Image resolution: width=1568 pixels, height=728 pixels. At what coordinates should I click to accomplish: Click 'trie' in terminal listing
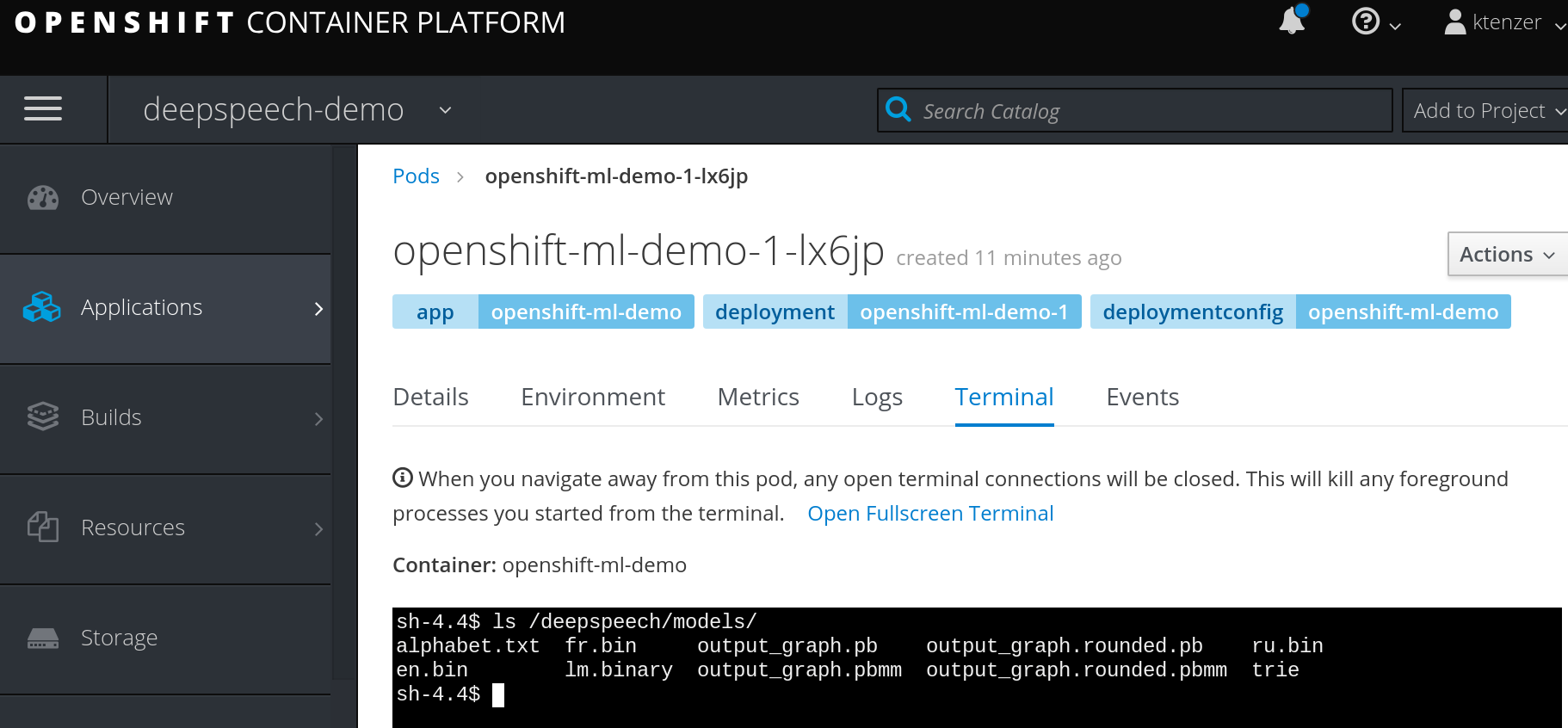1275,670
